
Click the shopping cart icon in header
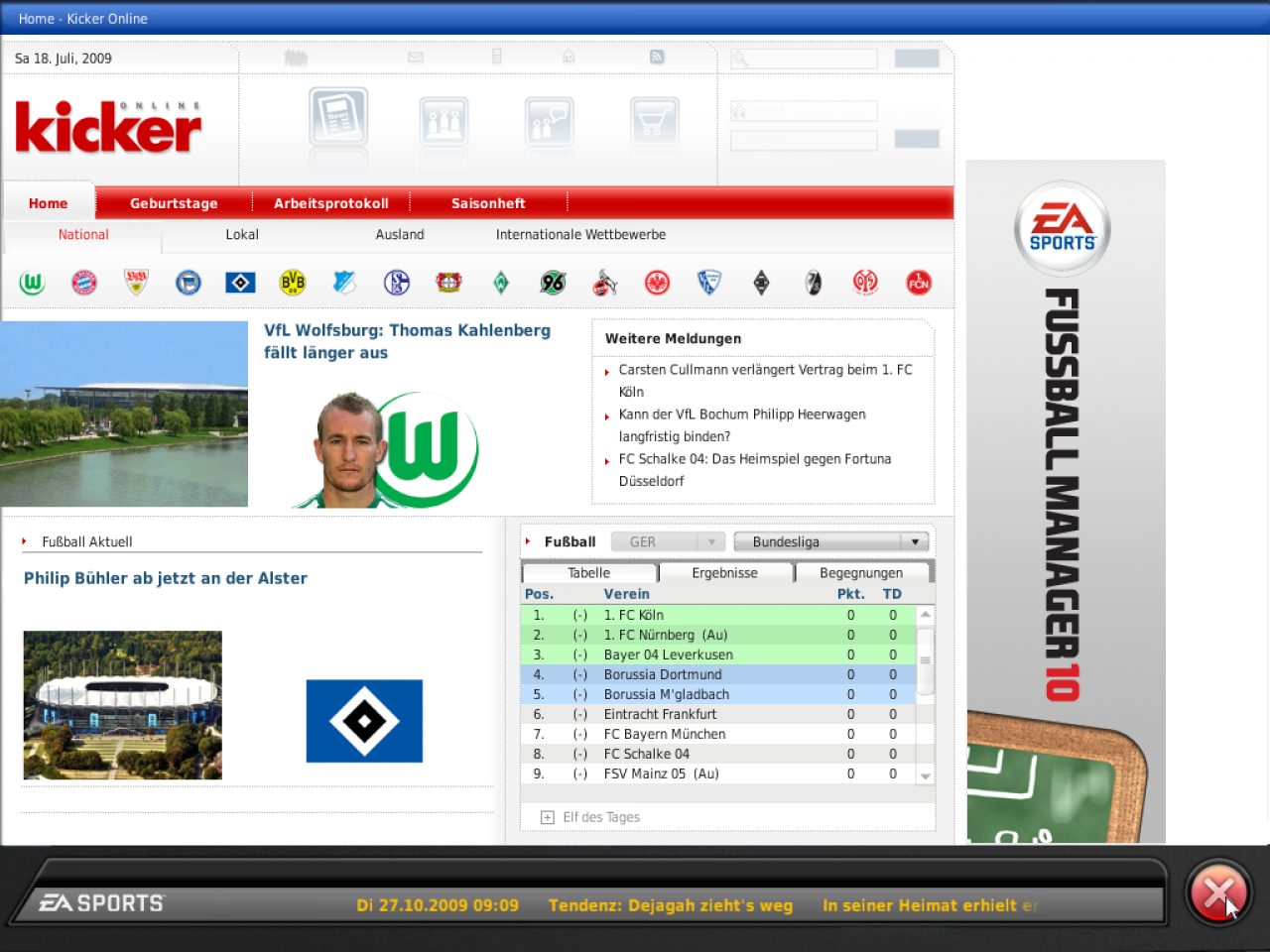pos(654,122)
